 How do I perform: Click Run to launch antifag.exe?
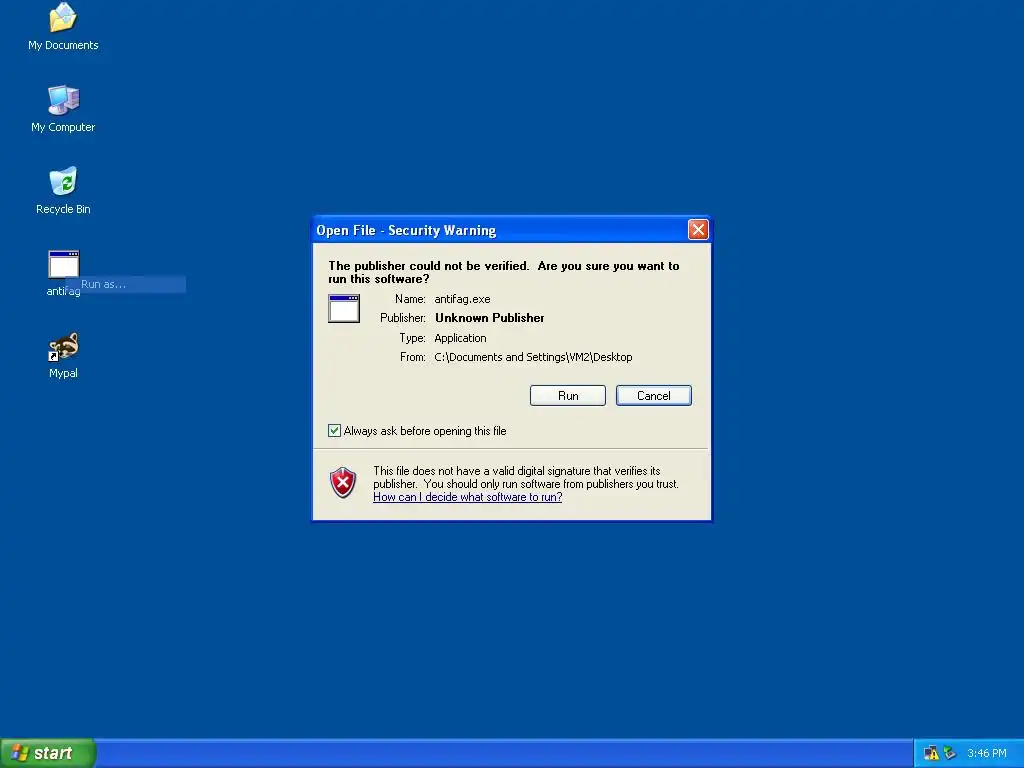568,396
